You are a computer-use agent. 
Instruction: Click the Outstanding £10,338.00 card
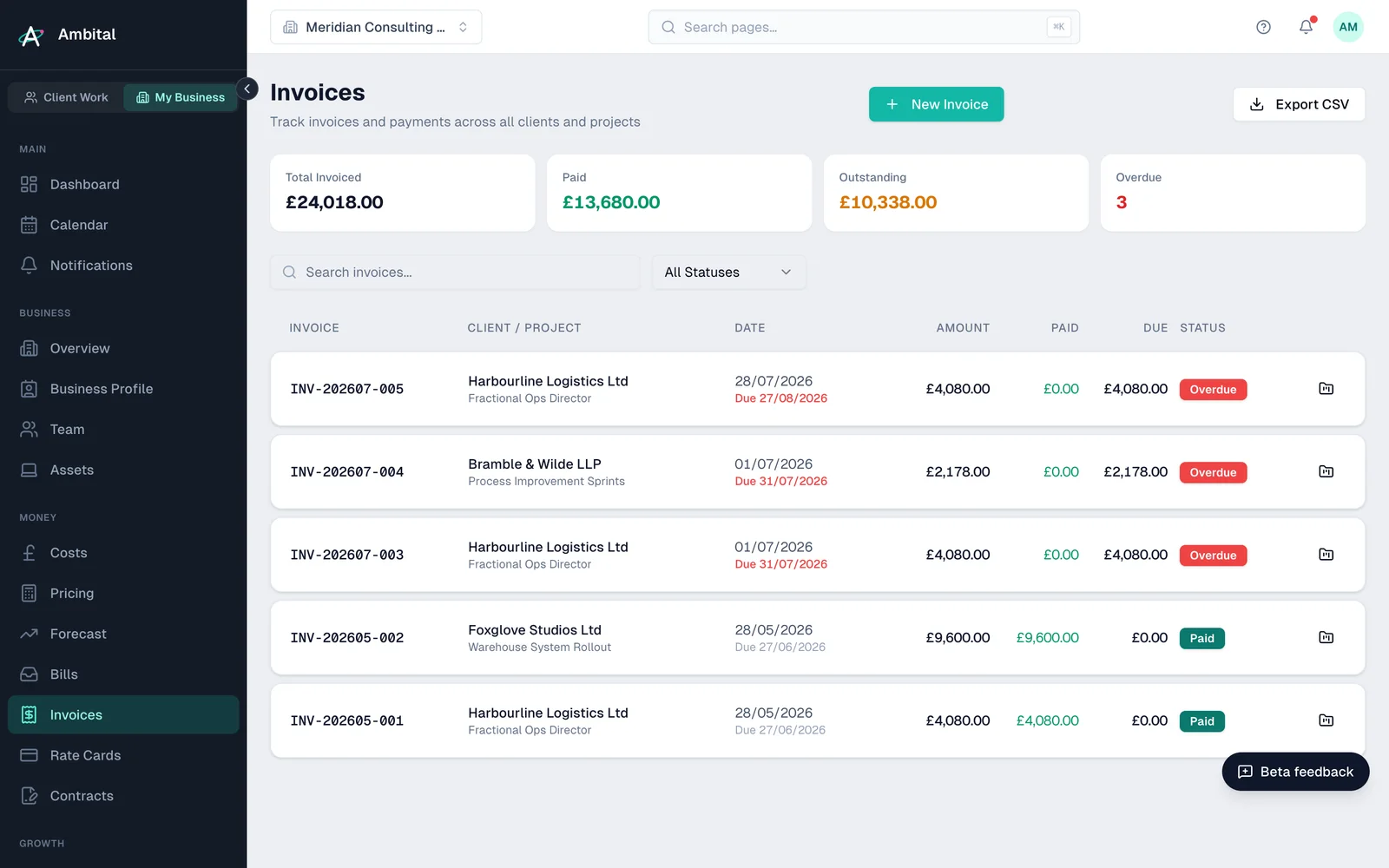956,193
